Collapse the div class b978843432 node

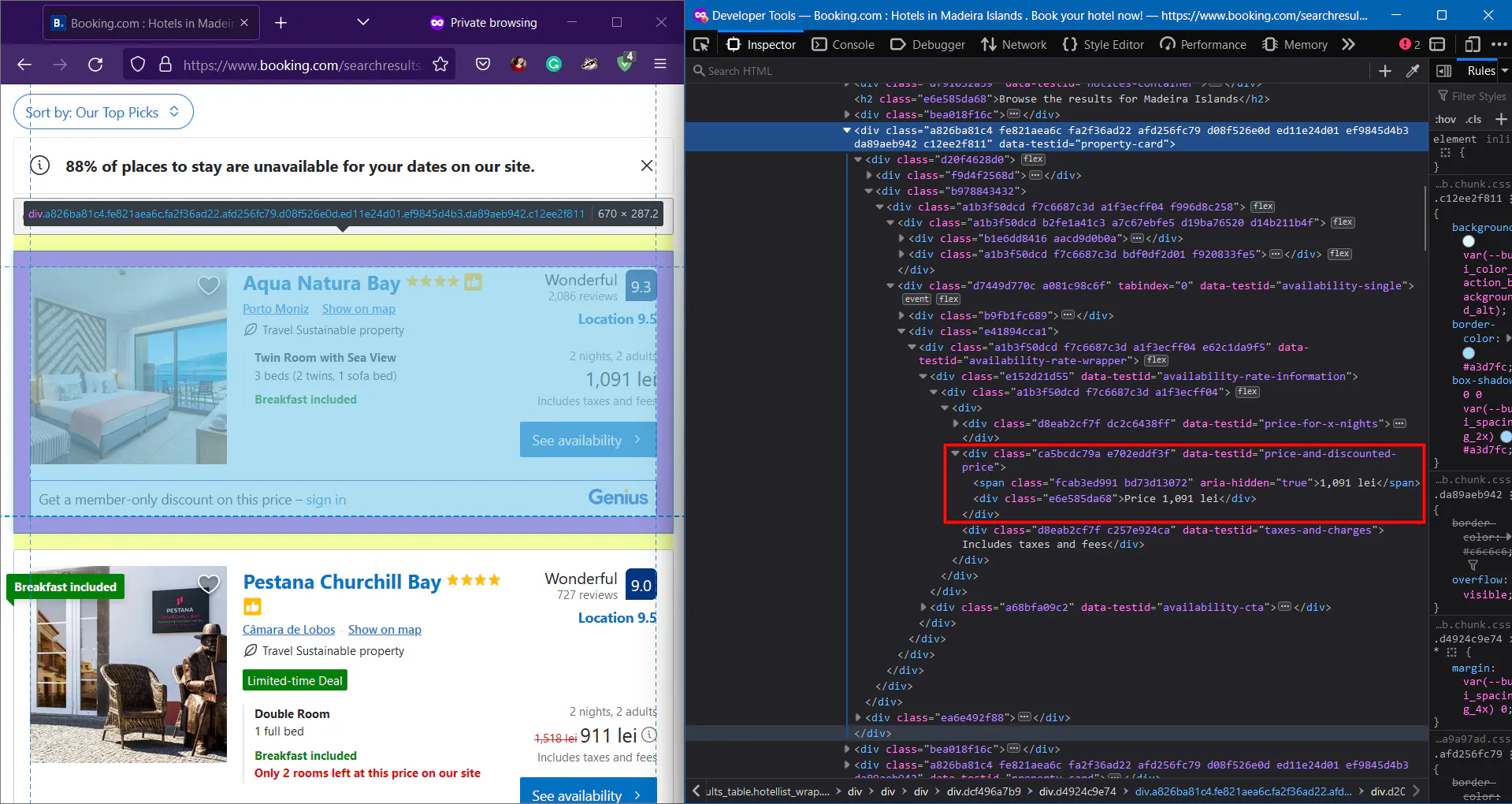869,191
